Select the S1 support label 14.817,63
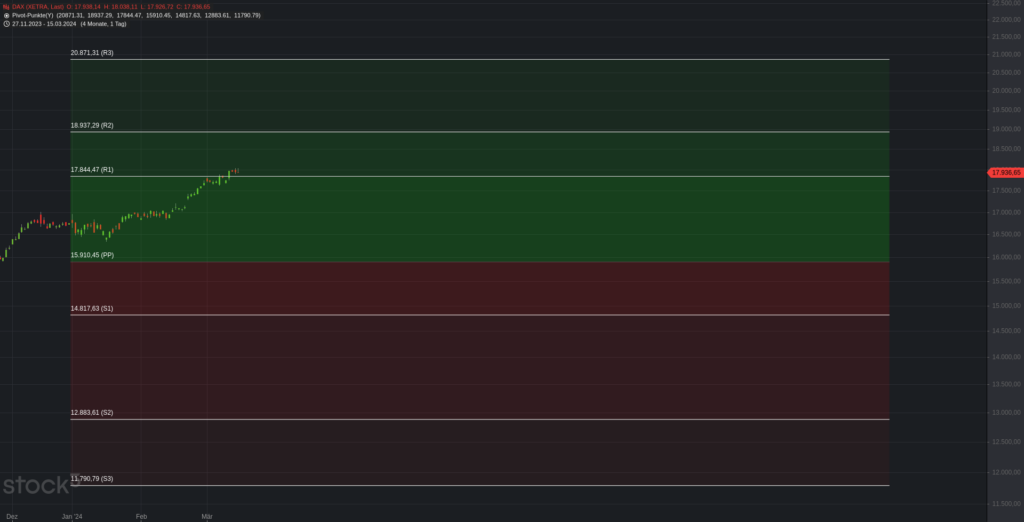This screenshot has height=522, width=1024. [x=92, y=309]
